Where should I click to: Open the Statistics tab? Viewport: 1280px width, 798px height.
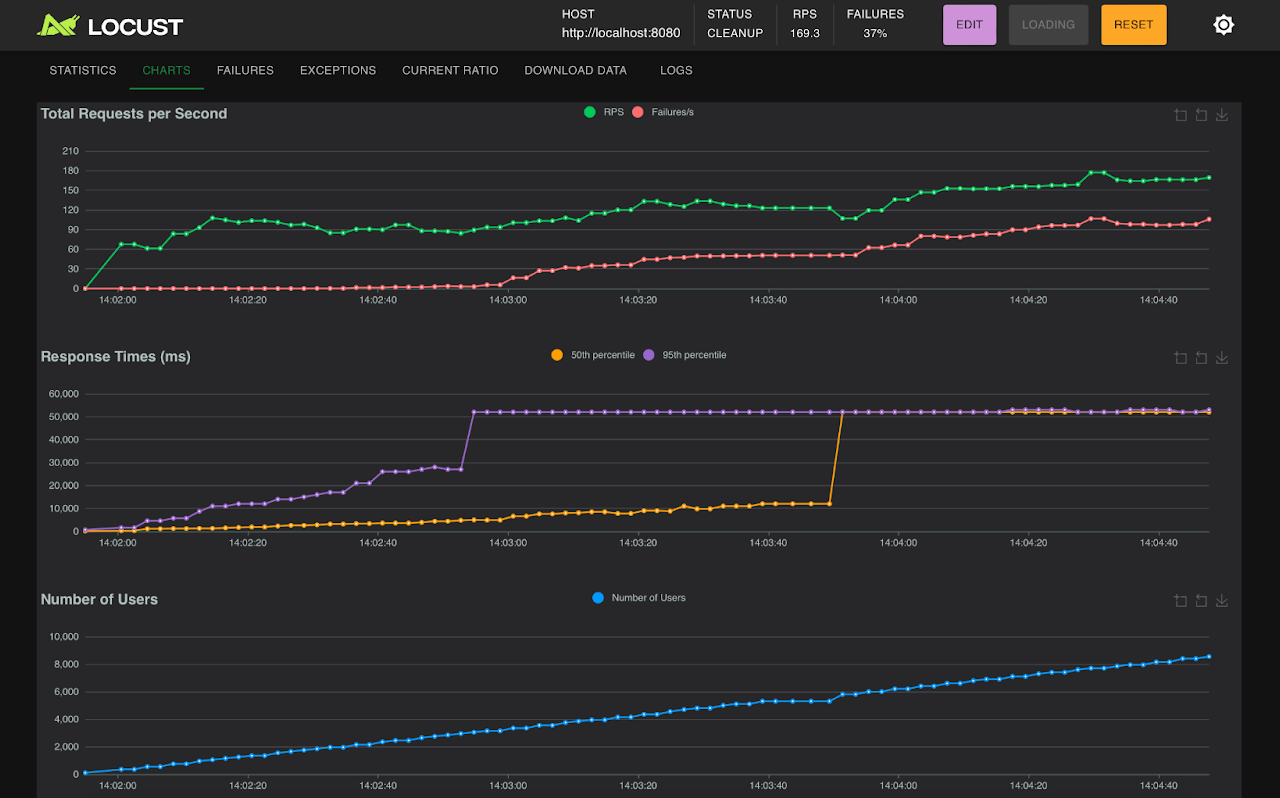click(83, 70)
